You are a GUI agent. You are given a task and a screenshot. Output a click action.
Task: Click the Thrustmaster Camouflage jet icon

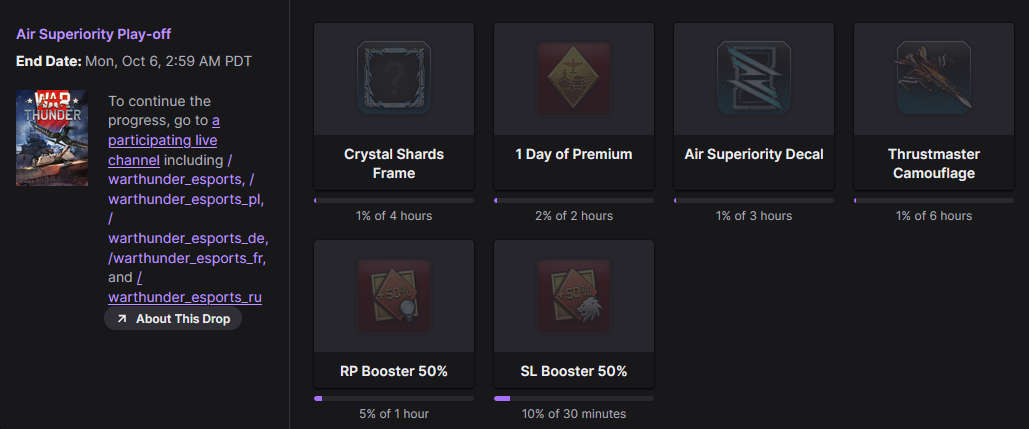tap(934, 77)
